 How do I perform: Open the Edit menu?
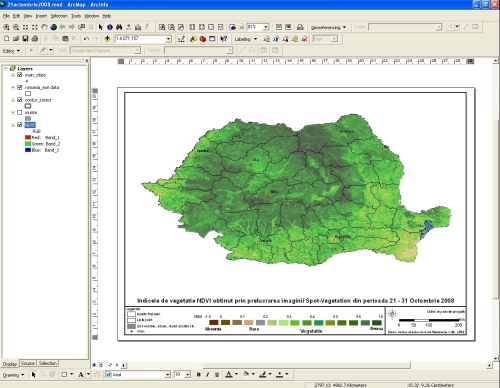pos(16,16)
